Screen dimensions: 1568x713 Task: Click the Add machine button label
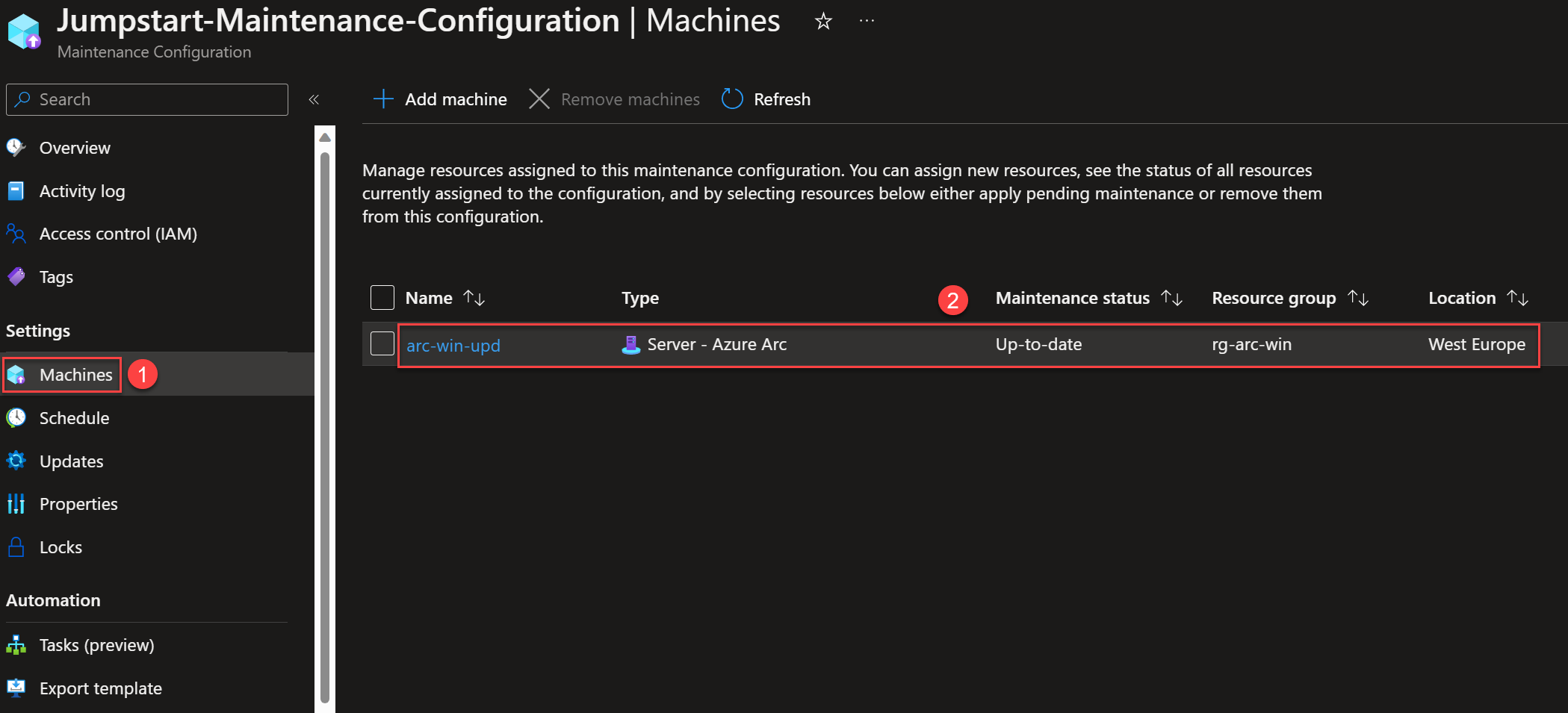(x=456, y=99)
